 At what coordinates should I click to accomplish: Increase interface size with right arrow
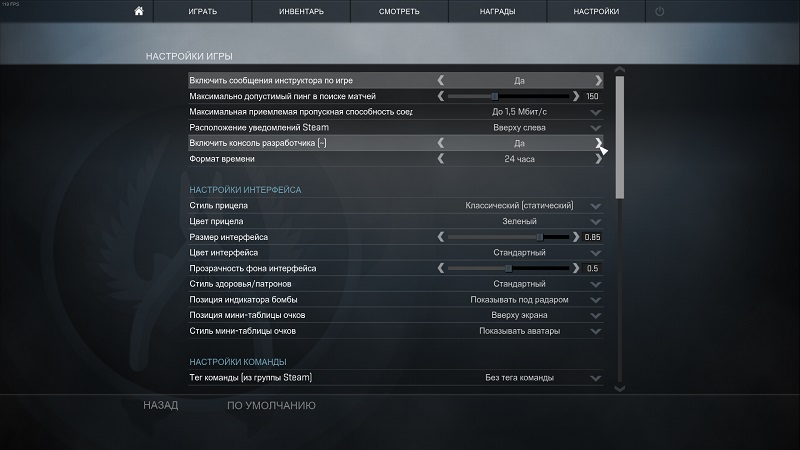[x=576, y=237]
